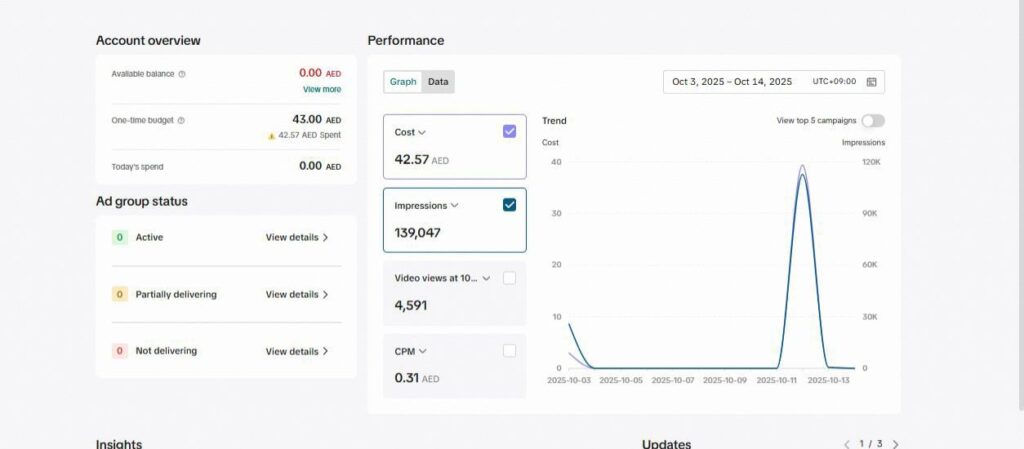Switch to the Data tab
The height and width of the screenshot is (449, 1024).
tap(438, 82)
